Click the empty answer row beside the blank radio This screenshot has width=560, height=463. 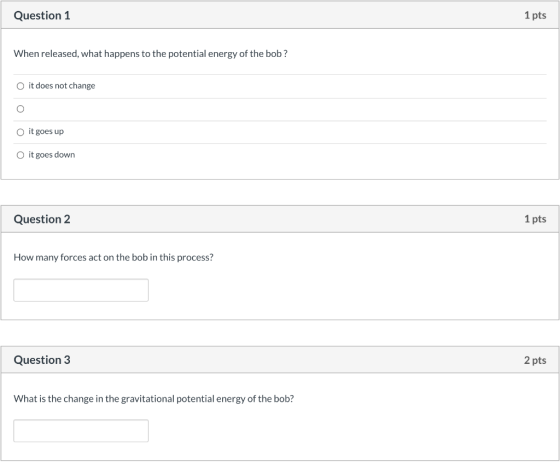(280, 110)
